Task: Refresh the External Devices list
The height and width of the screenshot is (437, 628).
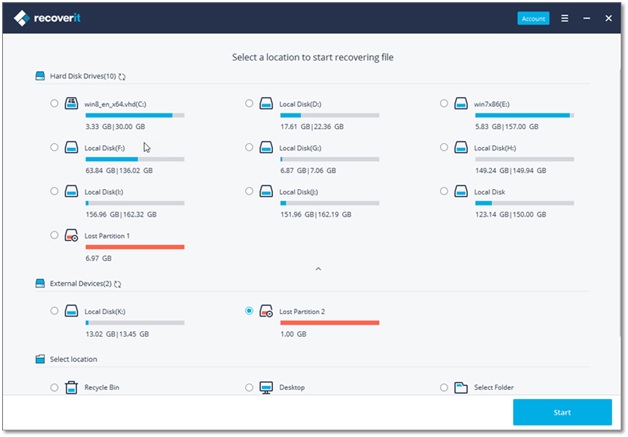Action: pos(118,285)
